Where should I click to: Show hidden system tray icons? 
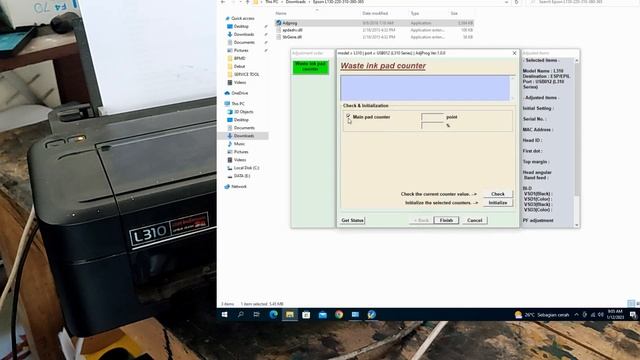coord(576,315)
